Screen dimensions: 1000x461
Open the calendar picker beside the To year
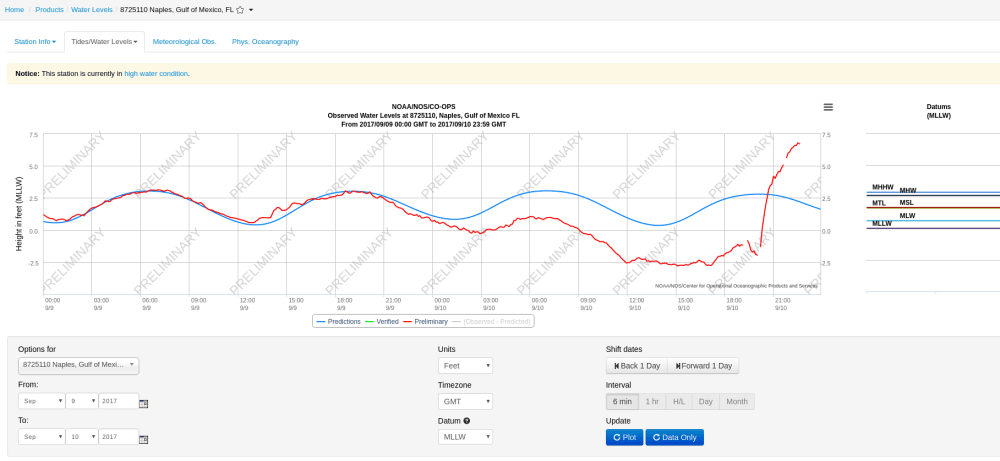pyautogui.click(x=143, y=439)
